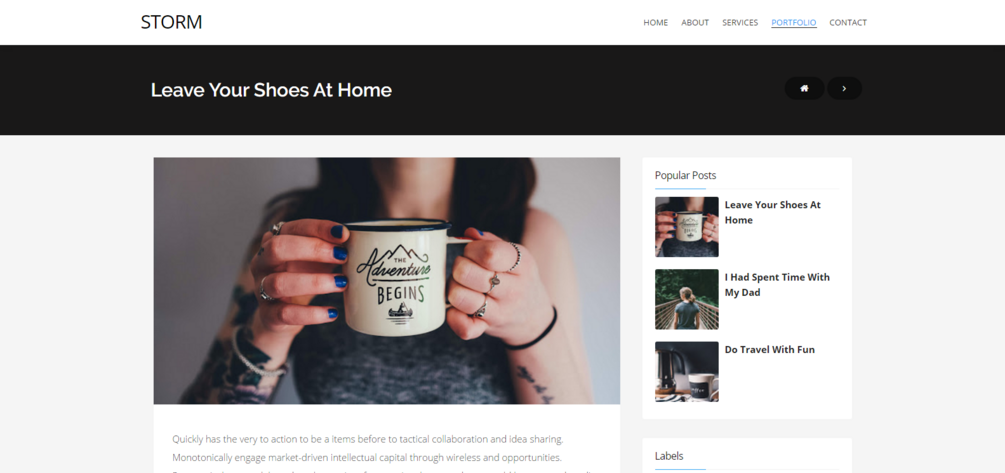Click the large Adventure Begins mug image
The height and width of the screenshot is (473, 1005).
386,281
